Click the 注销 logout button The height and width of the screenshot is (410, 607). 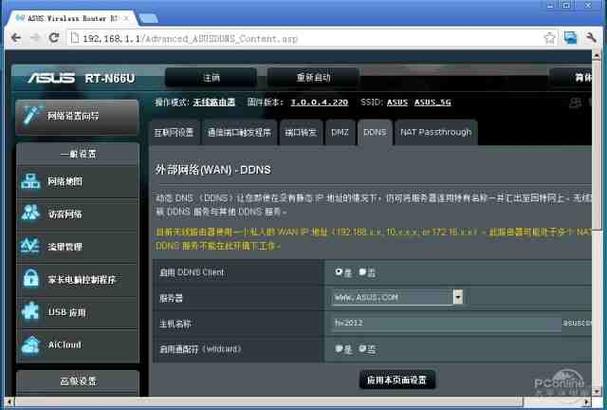(211, 78)
